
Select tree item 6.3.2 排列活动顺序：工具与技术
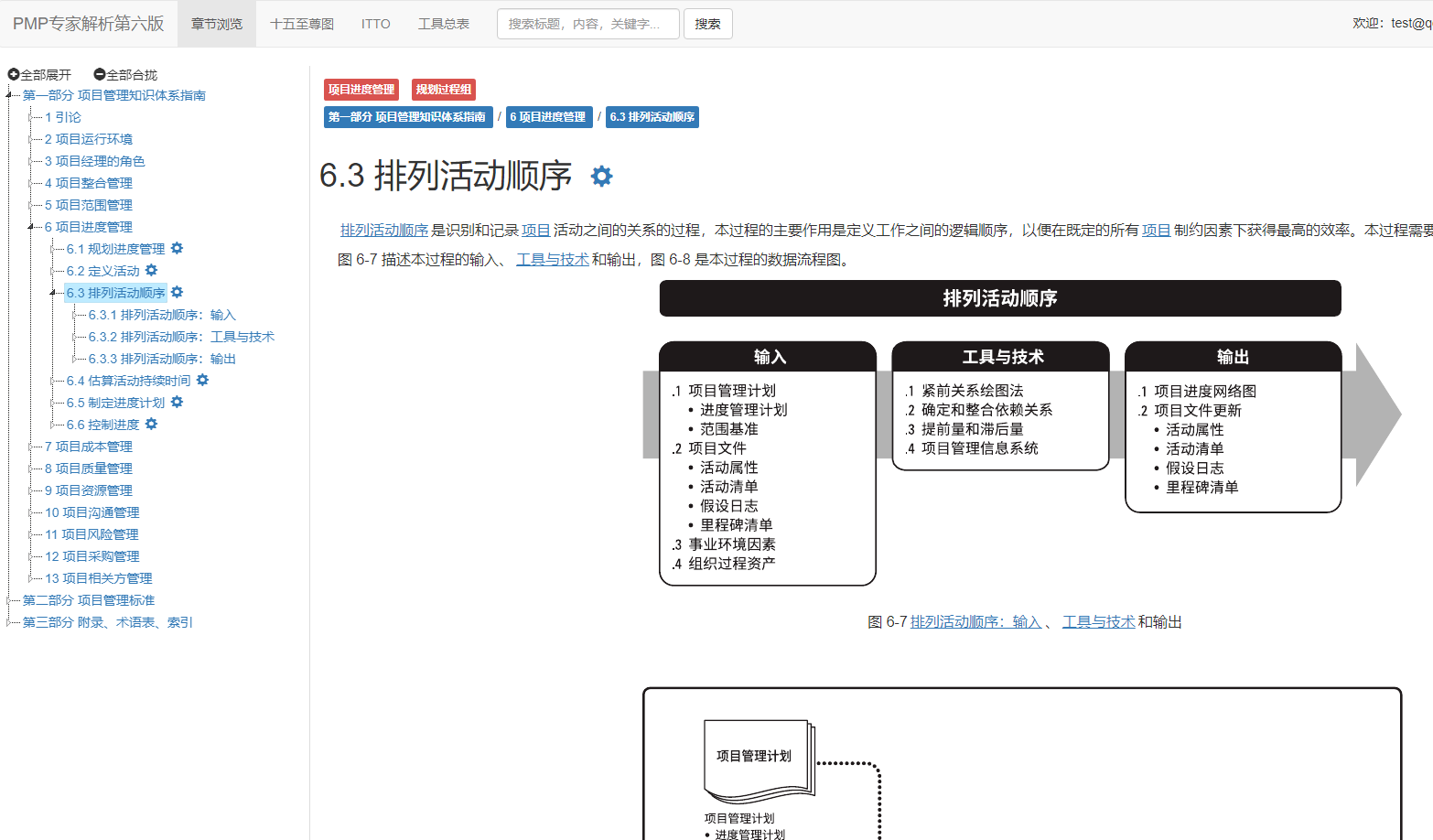[x=181, y=337]
